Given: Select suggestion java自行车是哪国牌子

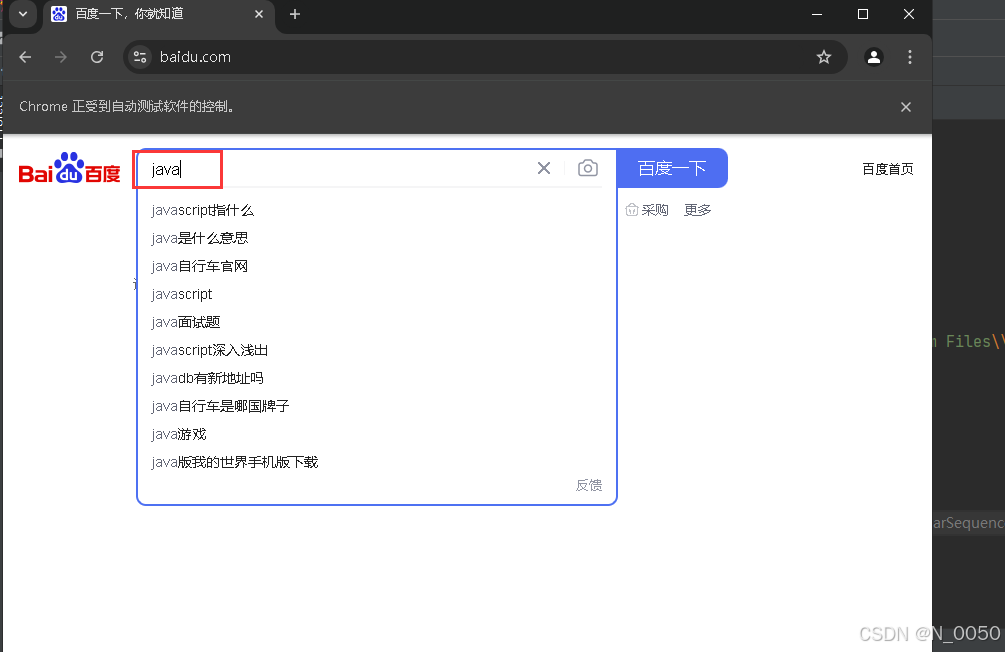Looking at the screenshot, I should pos(376,406).
